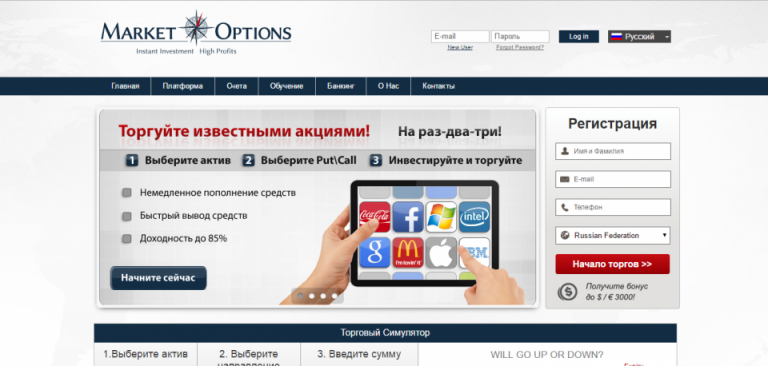Viewport: 768px width, 366px height.
Task: Open the Русский language dropdown
Action: [x=639, y=37]
